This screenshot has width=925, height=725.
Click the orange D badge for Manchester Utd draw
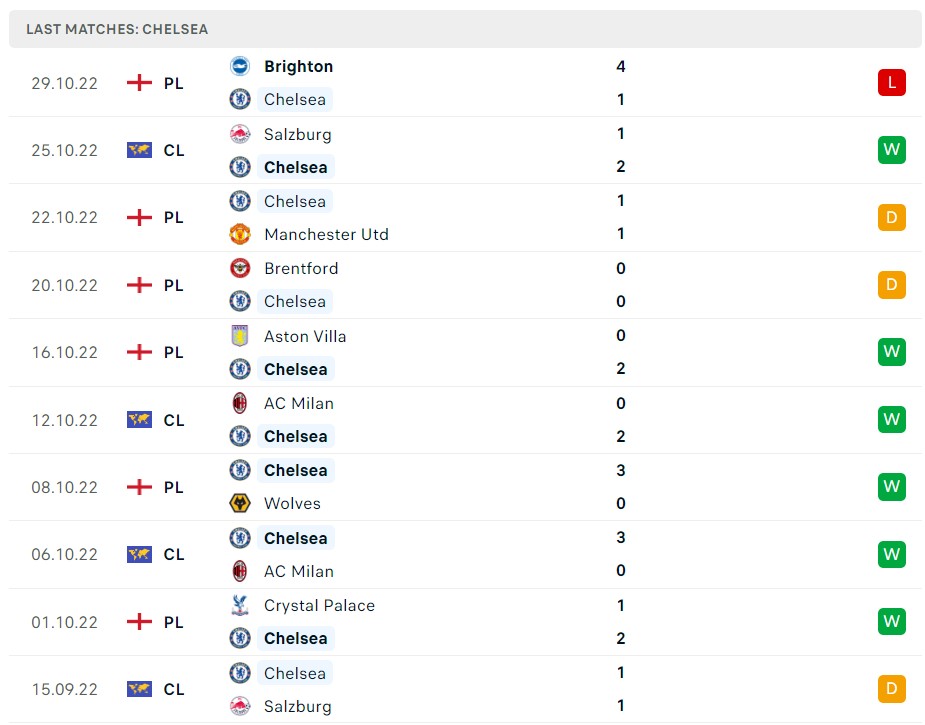(891, 217)
